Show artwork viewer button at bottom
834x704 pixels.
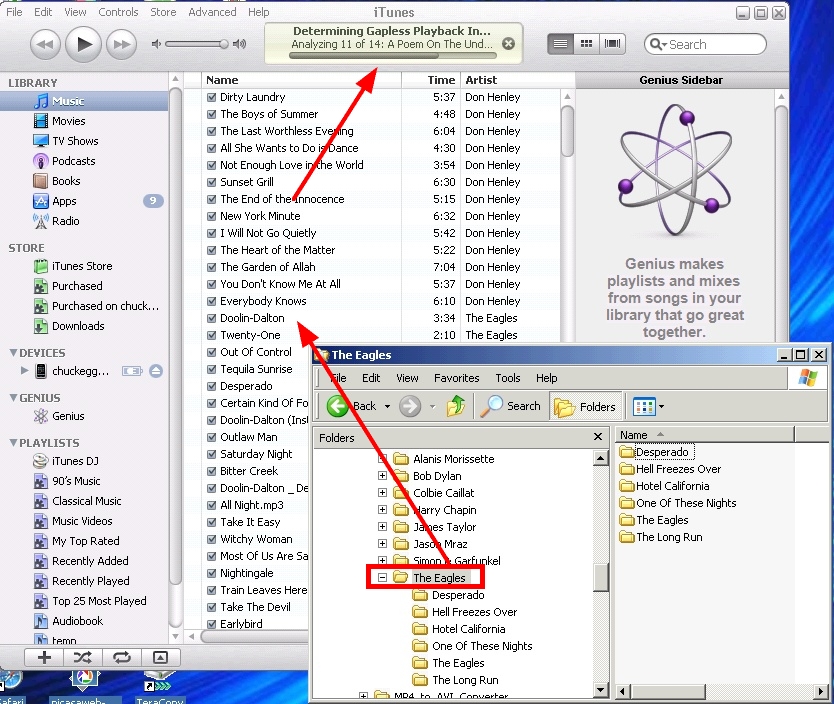(160, 657)
